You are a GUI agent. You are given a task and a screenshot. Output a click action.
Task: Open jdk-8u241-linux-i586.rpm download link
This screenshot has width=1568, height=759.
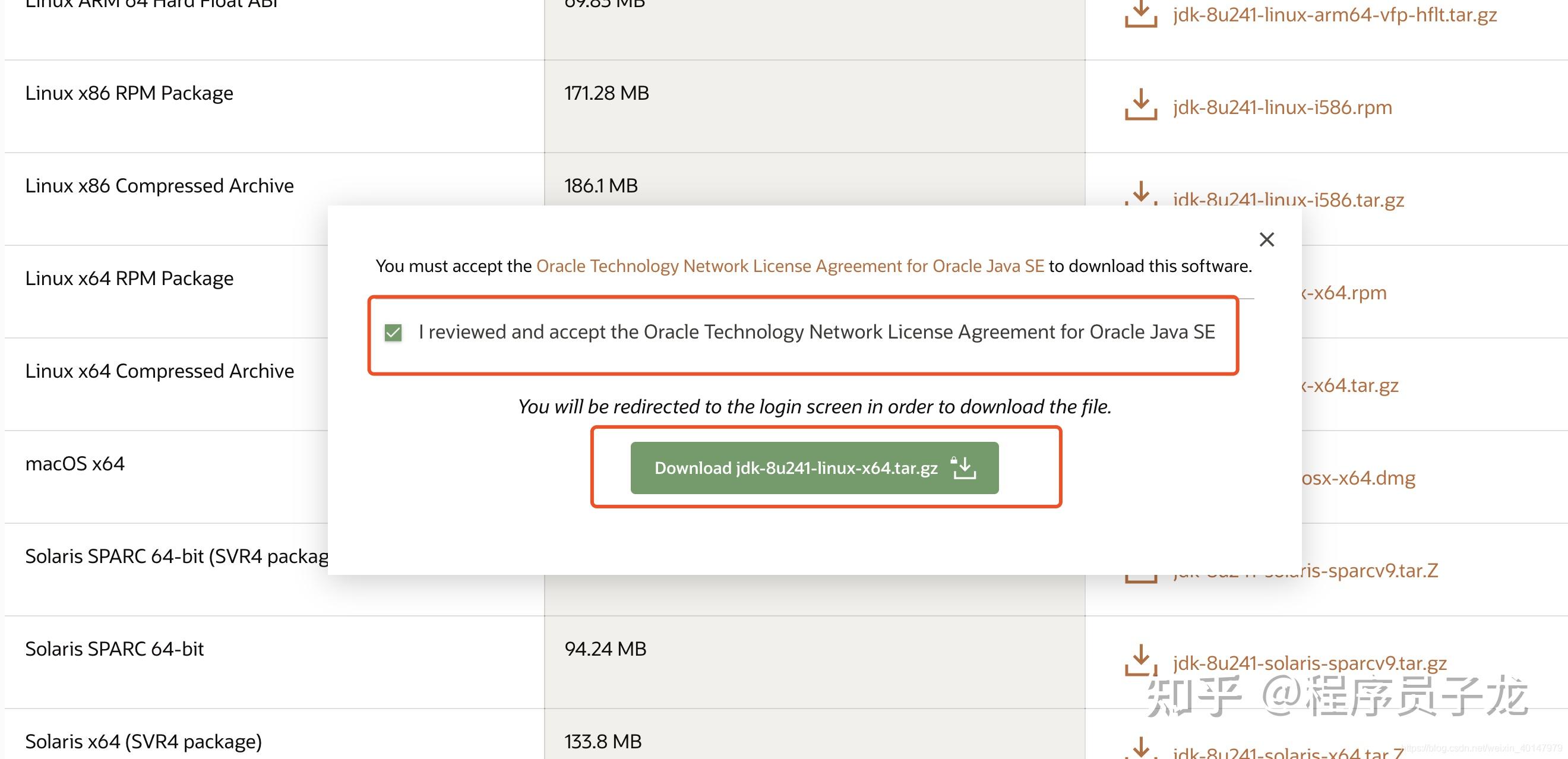tap(1282, 107)
